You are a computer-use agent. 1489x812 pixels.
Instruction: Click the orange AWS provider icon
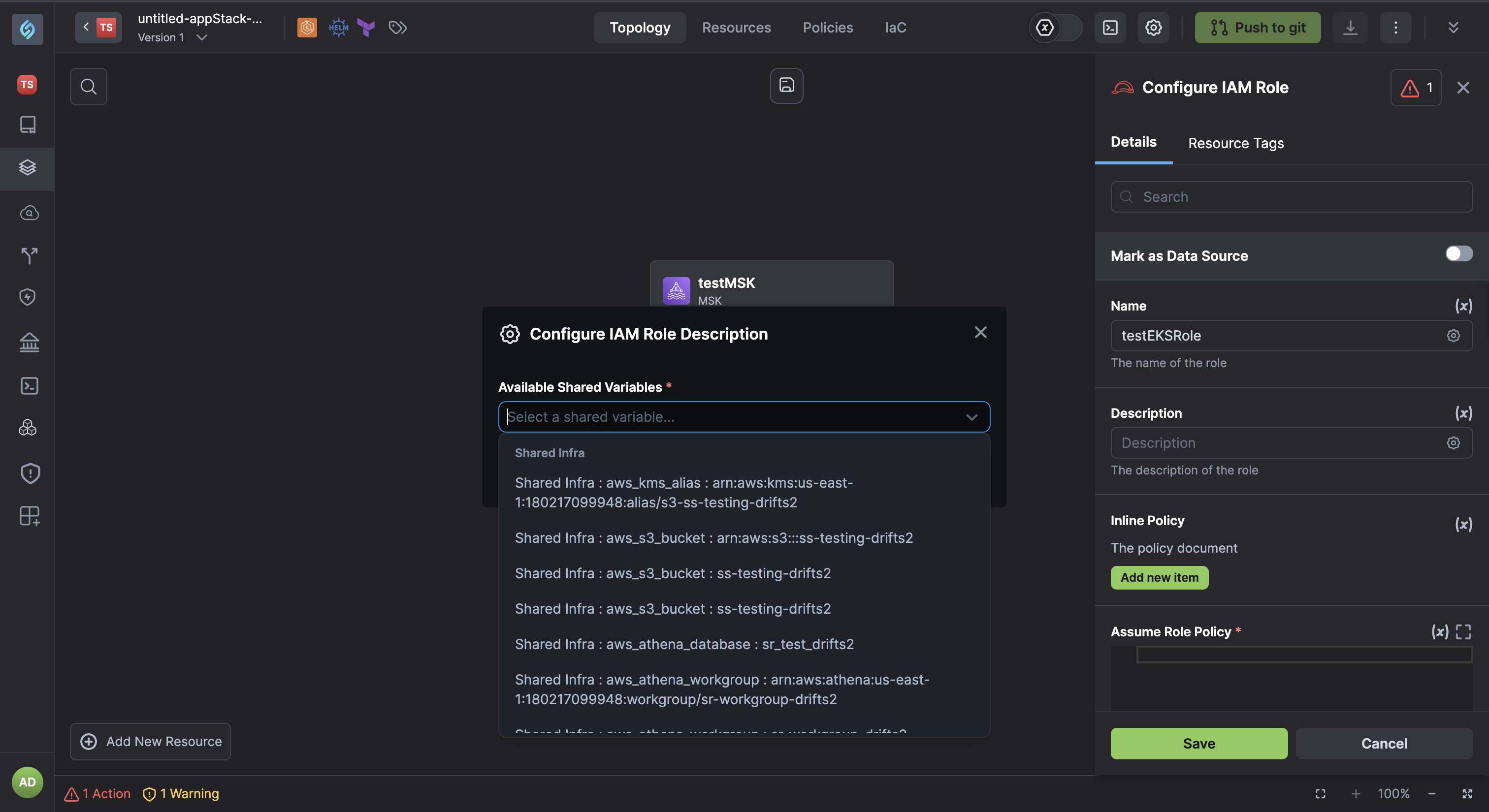307,27
